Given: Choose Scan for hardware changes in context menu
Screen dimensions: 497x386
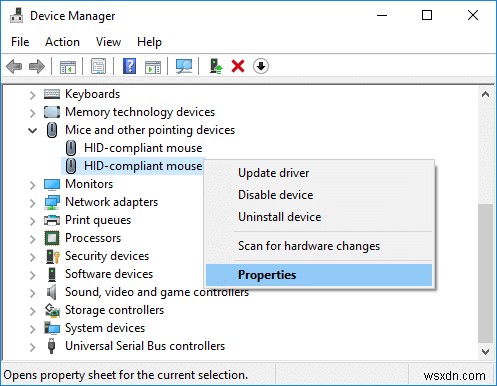Looking at the screenshot, I should [x=319, y=246].
